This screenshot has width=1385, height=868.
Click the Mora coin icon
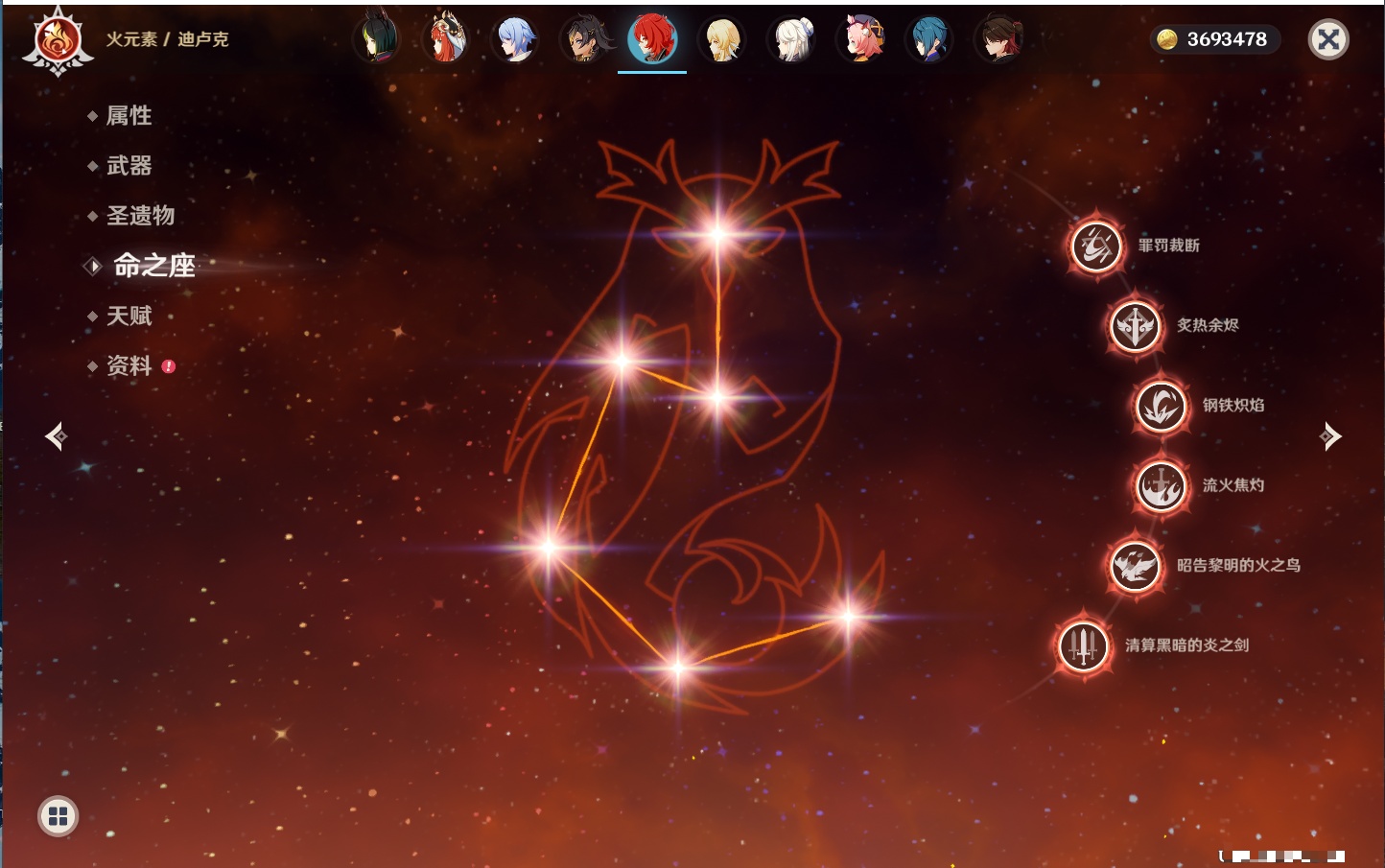(1167, 39)
